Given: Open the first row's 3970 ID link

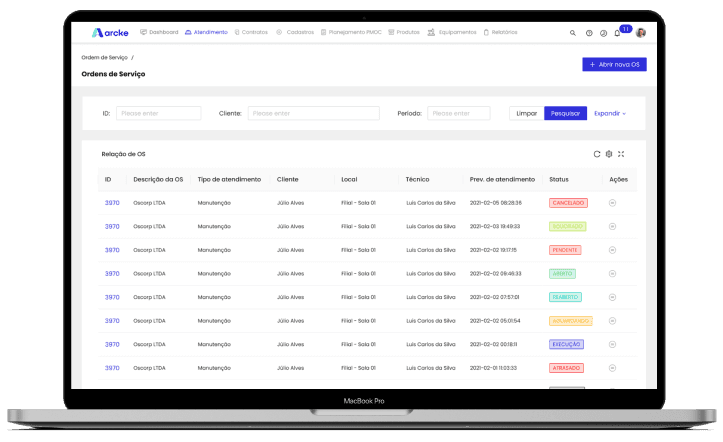Looking at the screenshot, I should (x=112, y=203).
